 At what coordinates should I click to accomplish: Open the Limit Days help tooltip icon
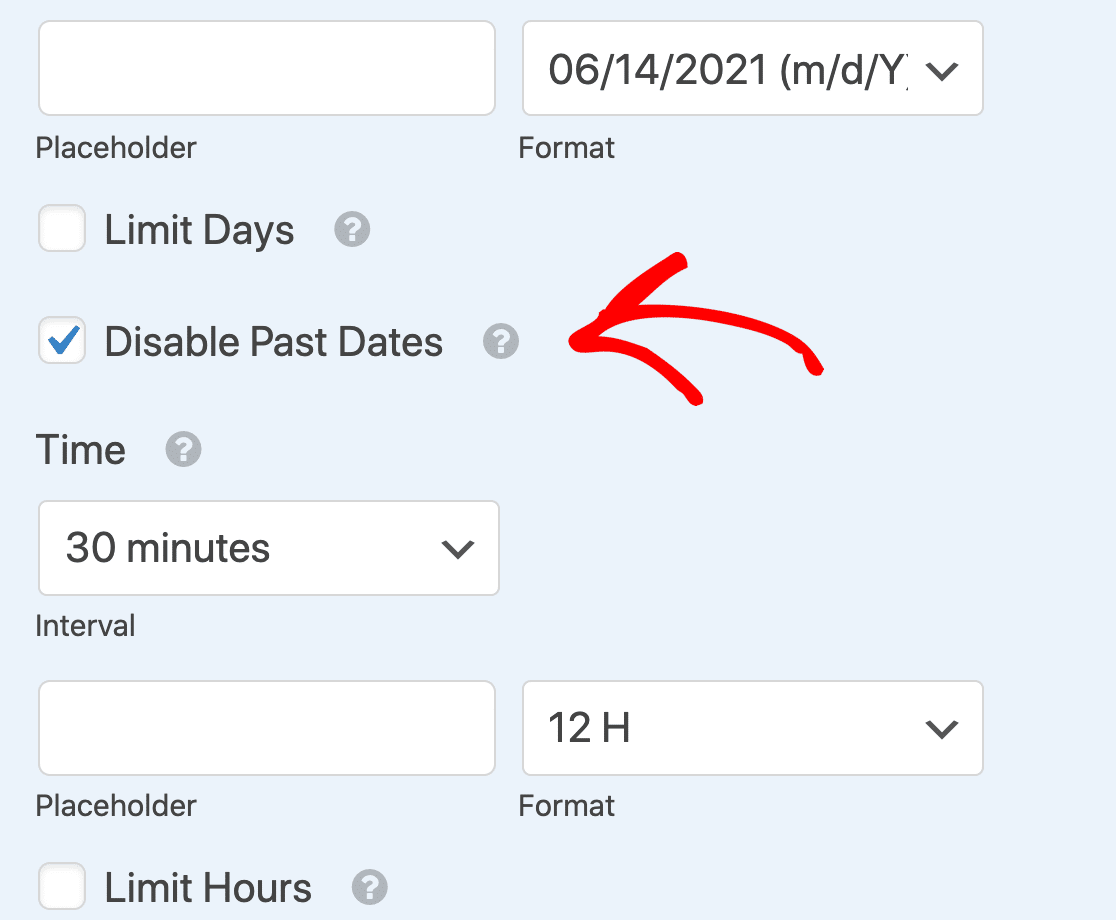[x=351, y=229]
